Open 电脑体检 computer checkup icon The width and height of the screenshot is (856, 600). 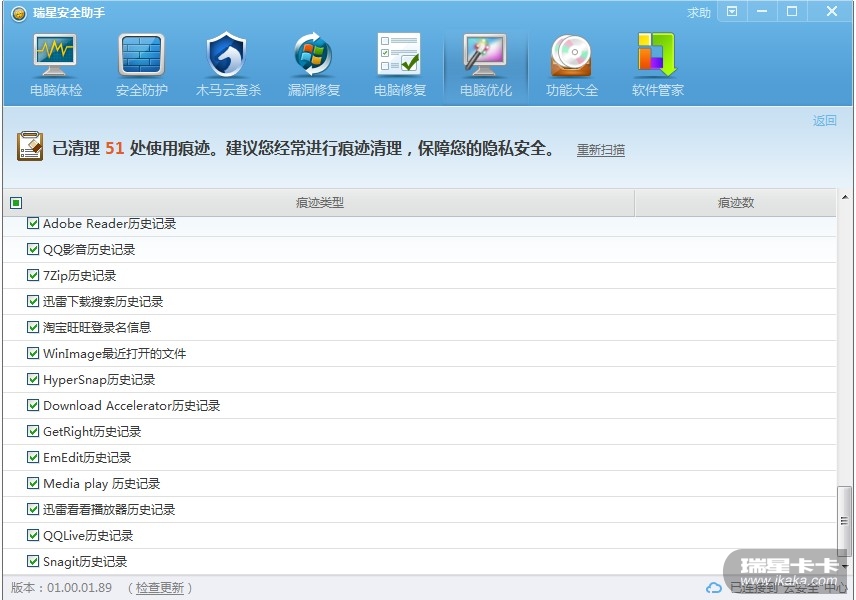pos(55,55)
